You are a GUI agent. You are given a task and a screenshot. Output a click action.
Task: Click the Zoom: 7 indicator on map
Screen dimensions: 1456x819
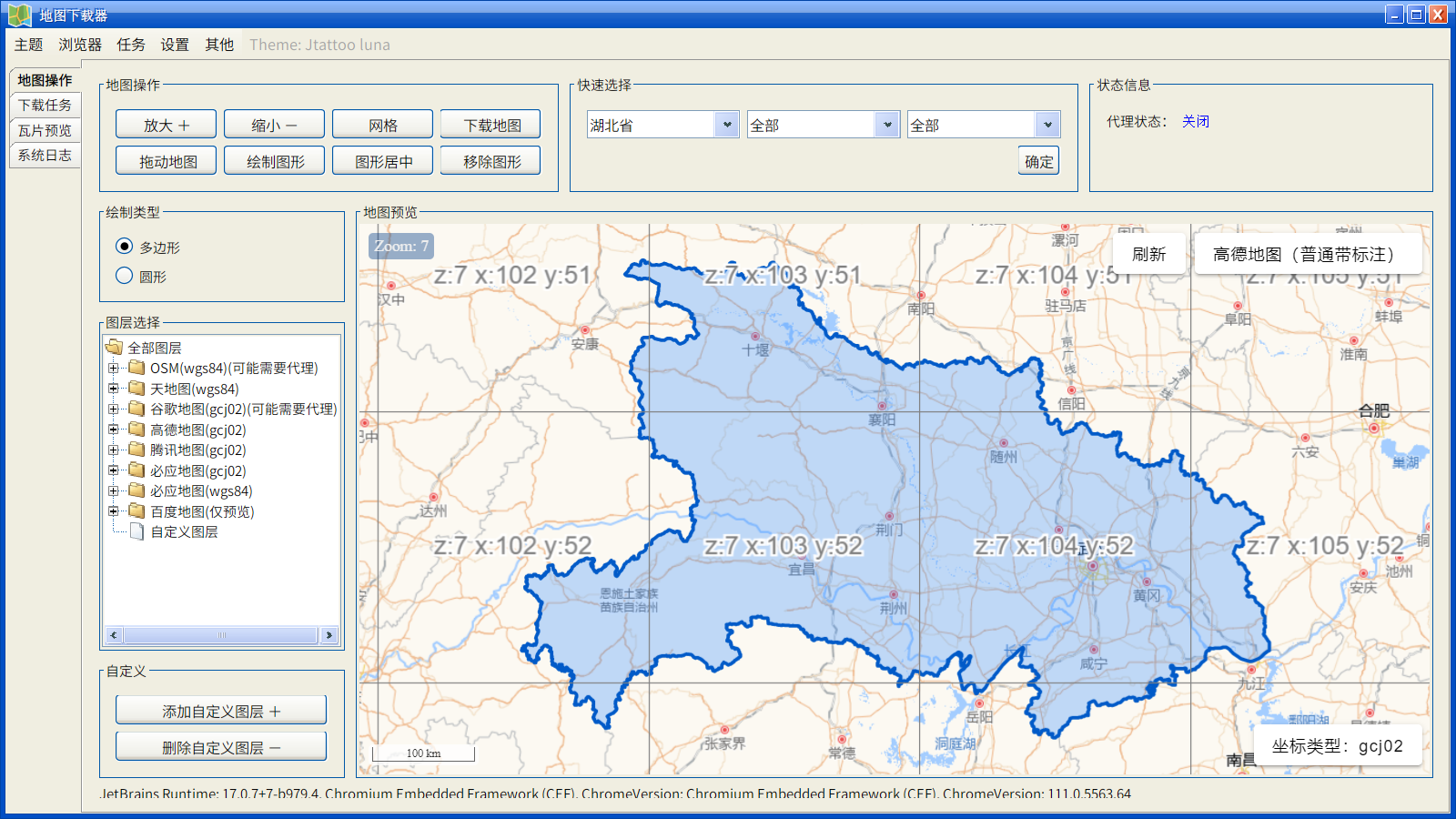[x=400, y=246]
